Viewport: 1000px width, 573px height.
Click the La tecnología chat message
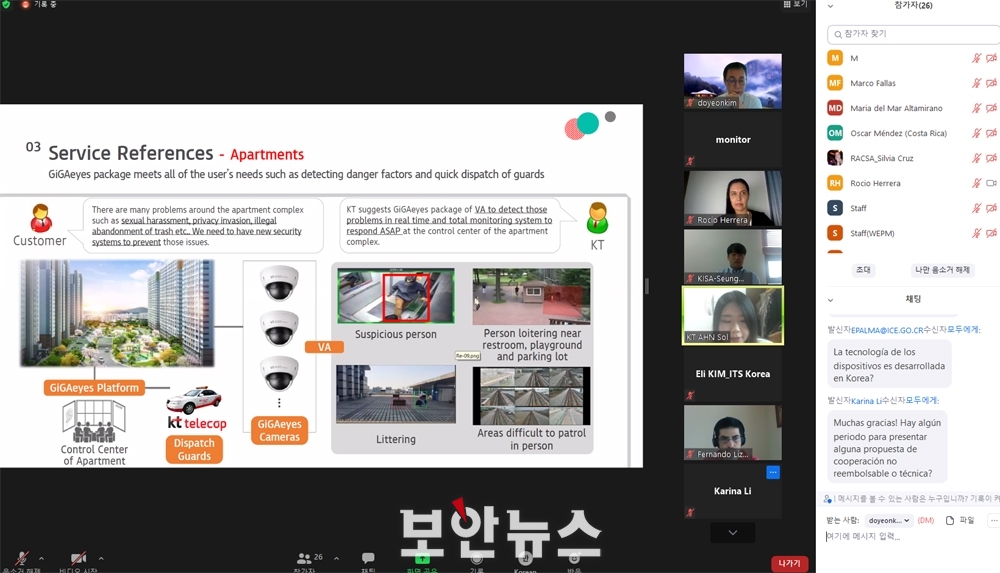point(889,365)
